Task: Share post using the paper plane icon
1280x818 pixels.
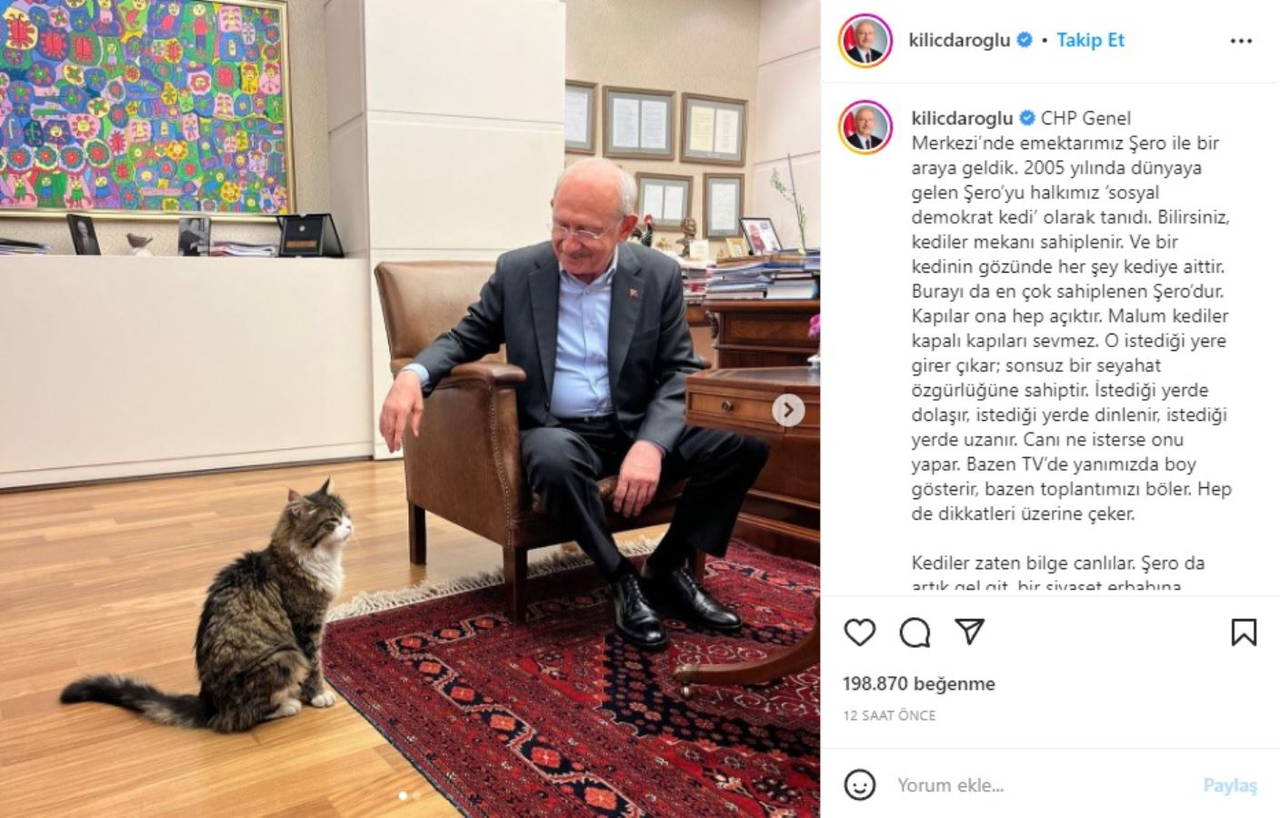Action: tap(969, 632)
